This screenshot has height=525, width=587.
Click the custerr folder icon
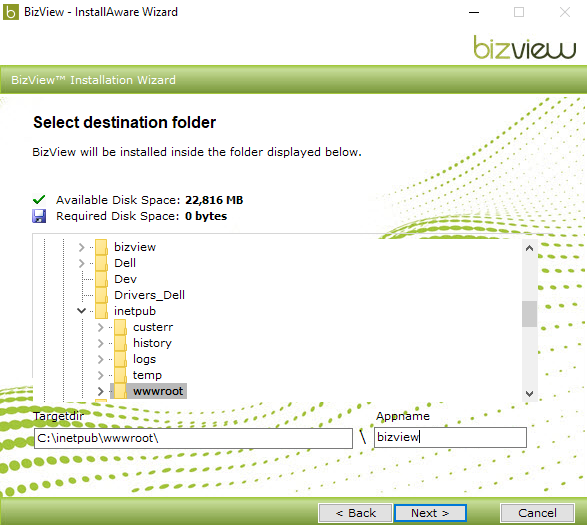[x=120, y=327]
